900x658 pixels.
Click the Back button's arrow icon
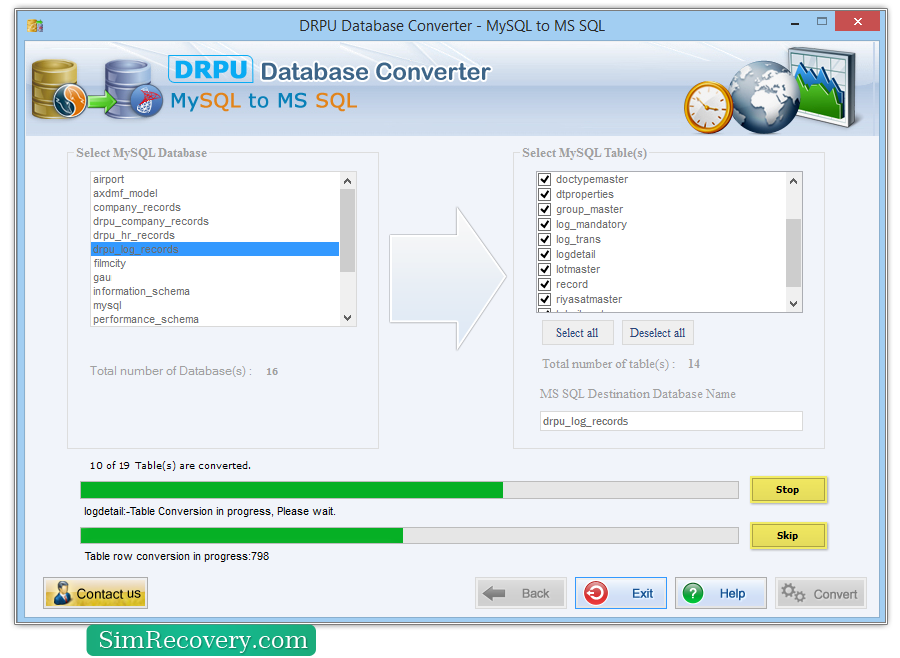click(494, 593)
